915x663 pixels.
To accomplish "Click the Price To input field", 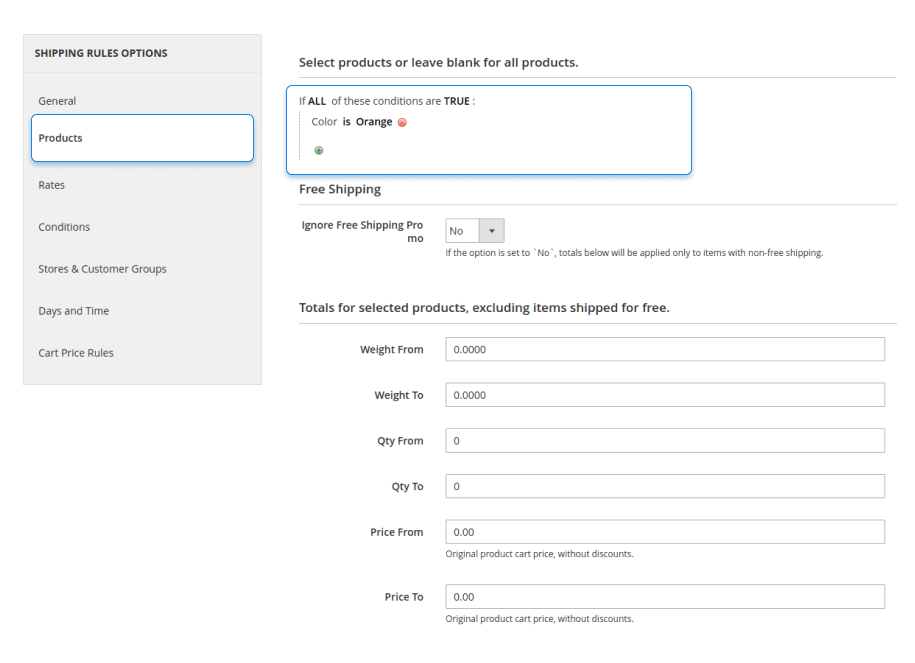I will [665, 597].
